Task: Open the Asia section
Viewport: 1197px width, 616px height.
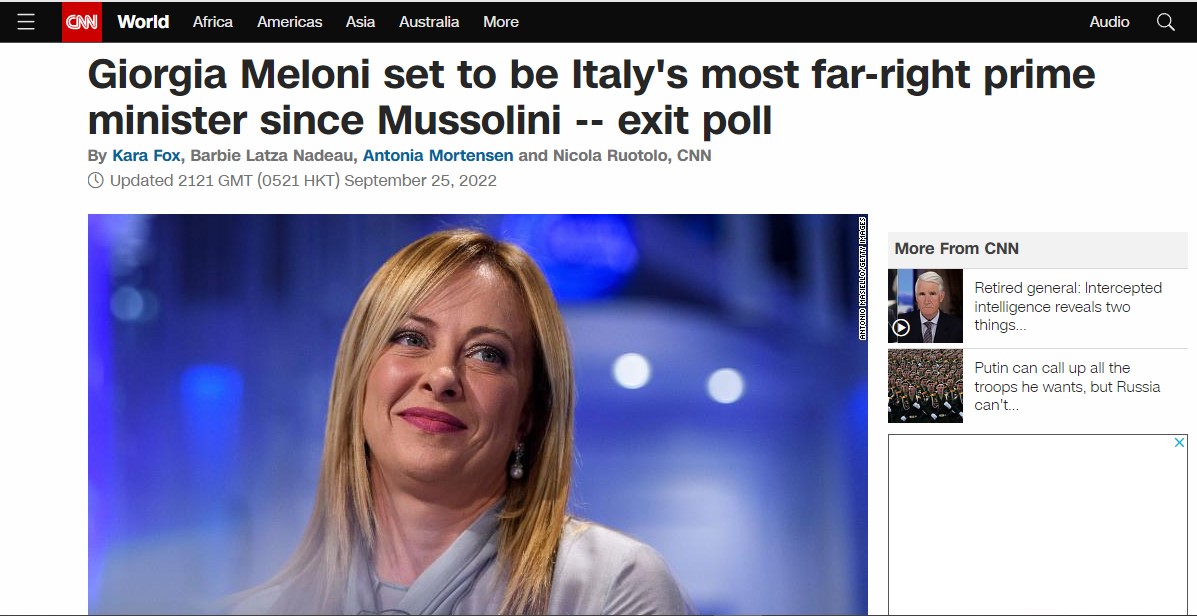Action: (x=360, y=22)
